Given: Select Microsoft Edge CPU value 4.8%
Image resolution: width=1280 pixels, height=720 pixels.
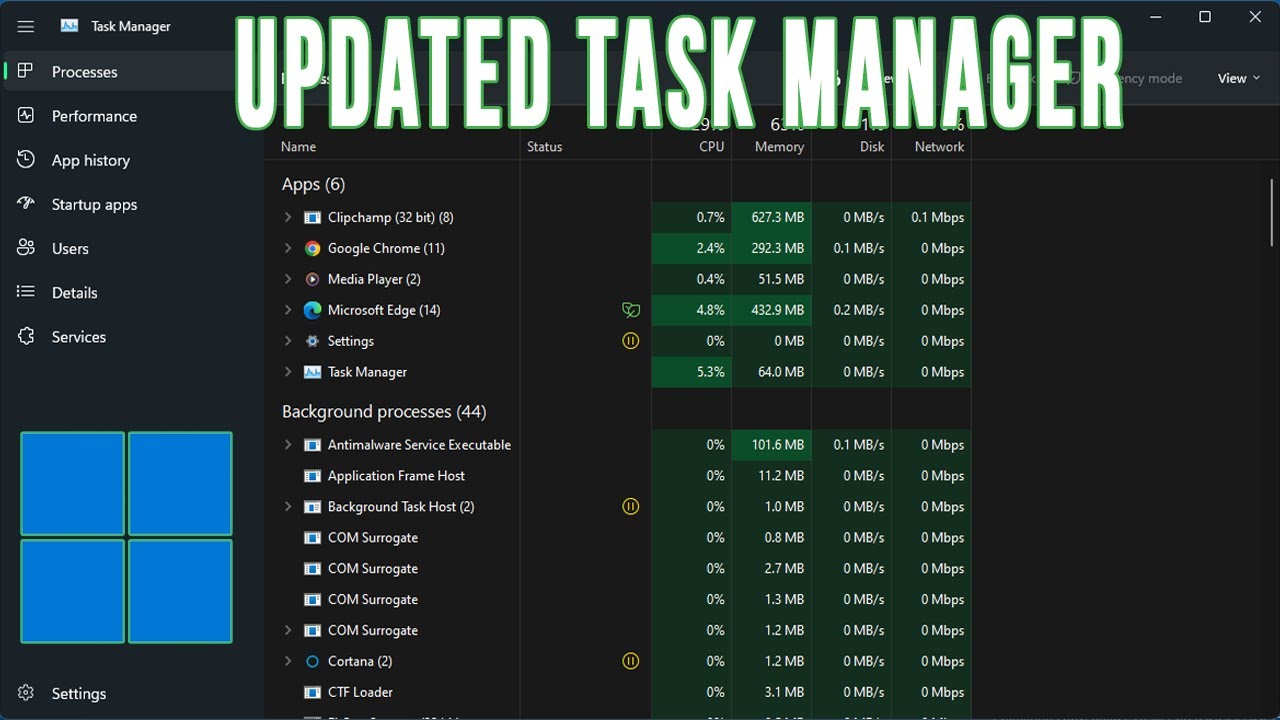Looking at the screenshot, I should coord(710,310).
